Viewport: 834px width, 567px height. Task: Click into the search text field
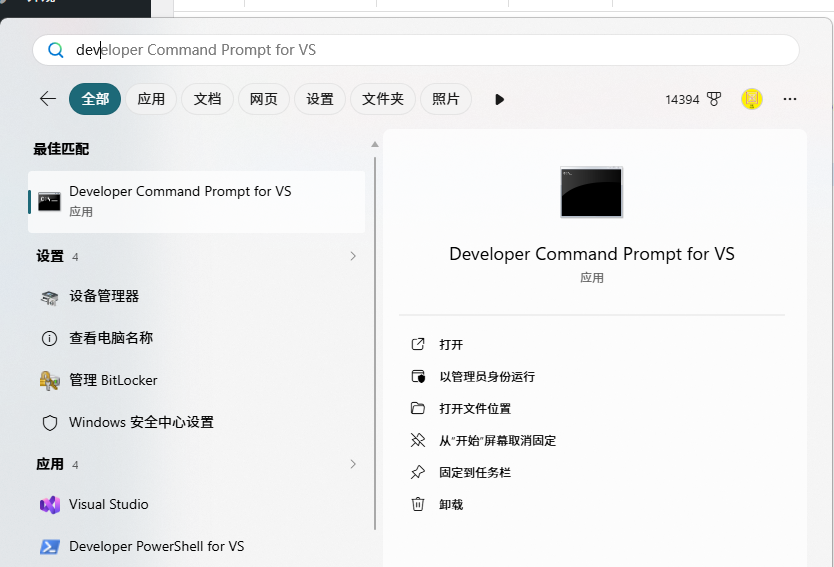point(415,50)
